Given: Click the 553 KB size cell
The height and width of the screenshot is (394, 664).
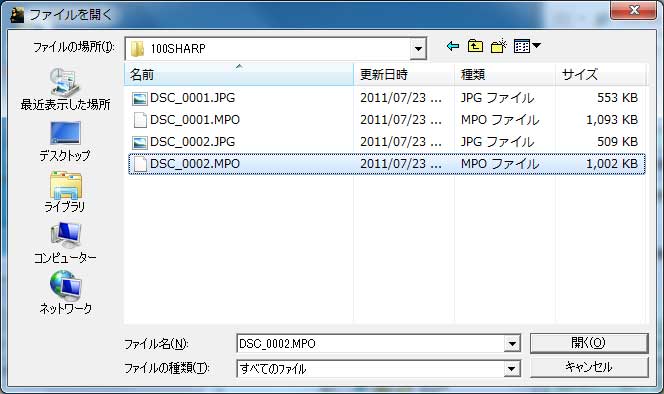Looking at the screenshot, I should click(617, 98).
